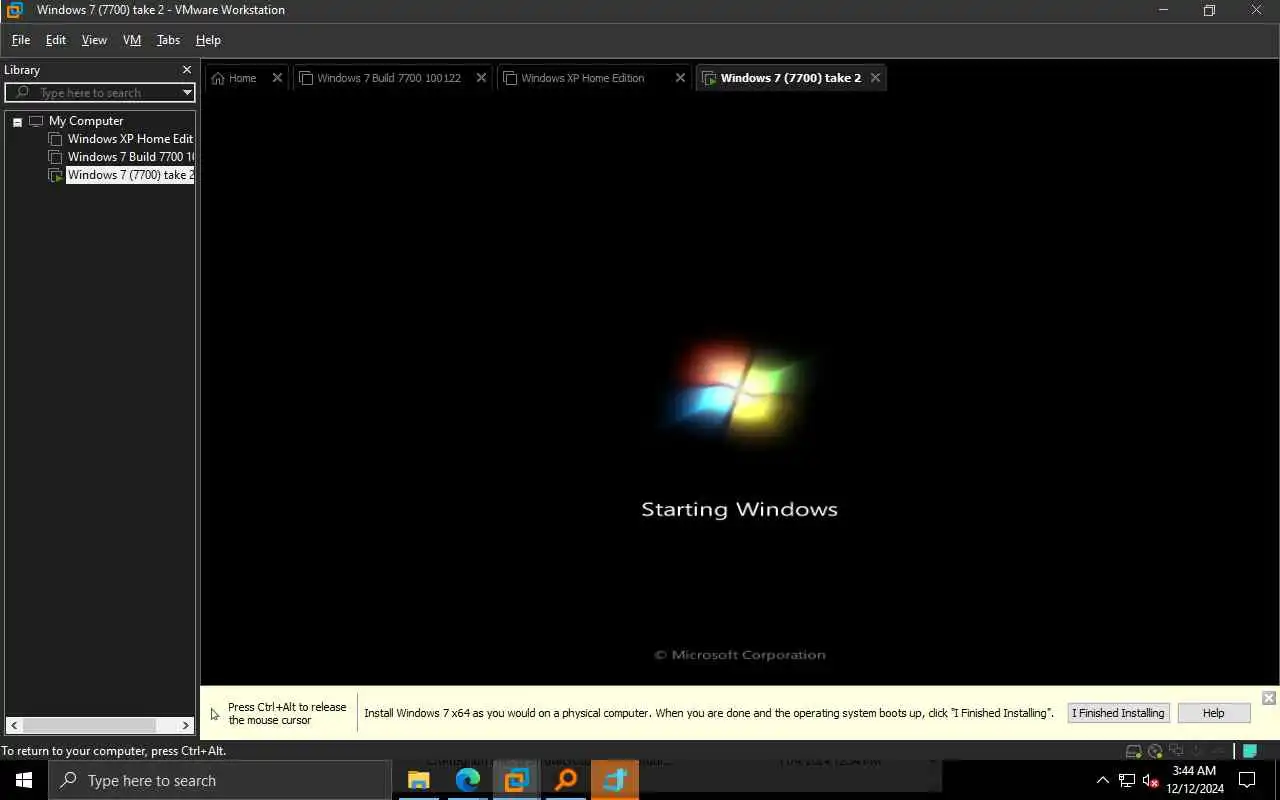Focus the Library search field
This screenshot has width=1280, height=800.
tap(100, 92)
